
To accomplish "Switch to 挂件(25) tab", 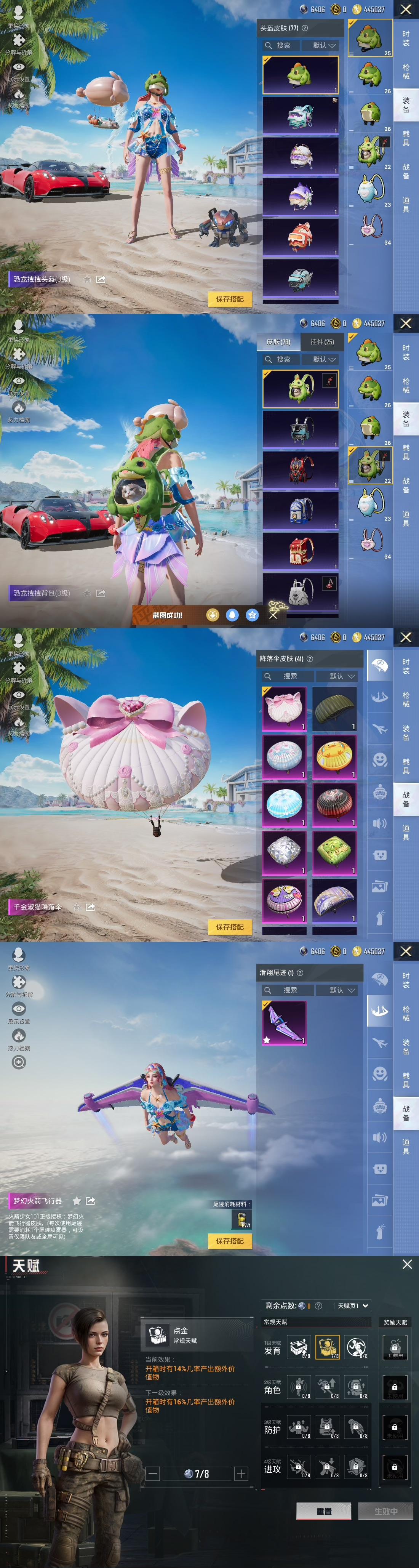I will [322, 341].
